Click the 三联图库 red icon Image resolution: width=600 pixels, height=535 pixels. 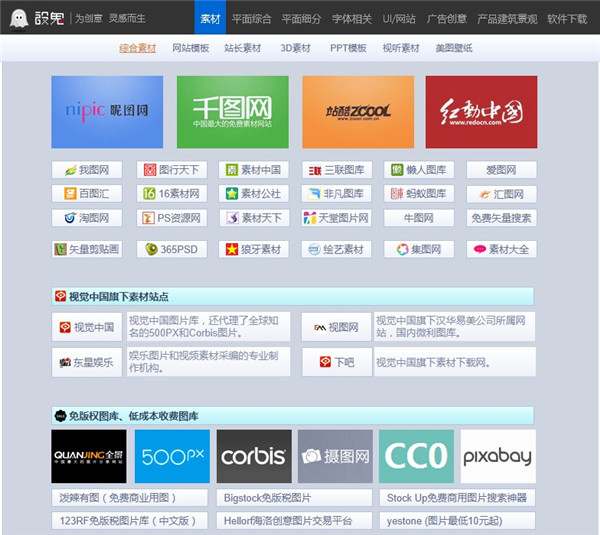315,170
